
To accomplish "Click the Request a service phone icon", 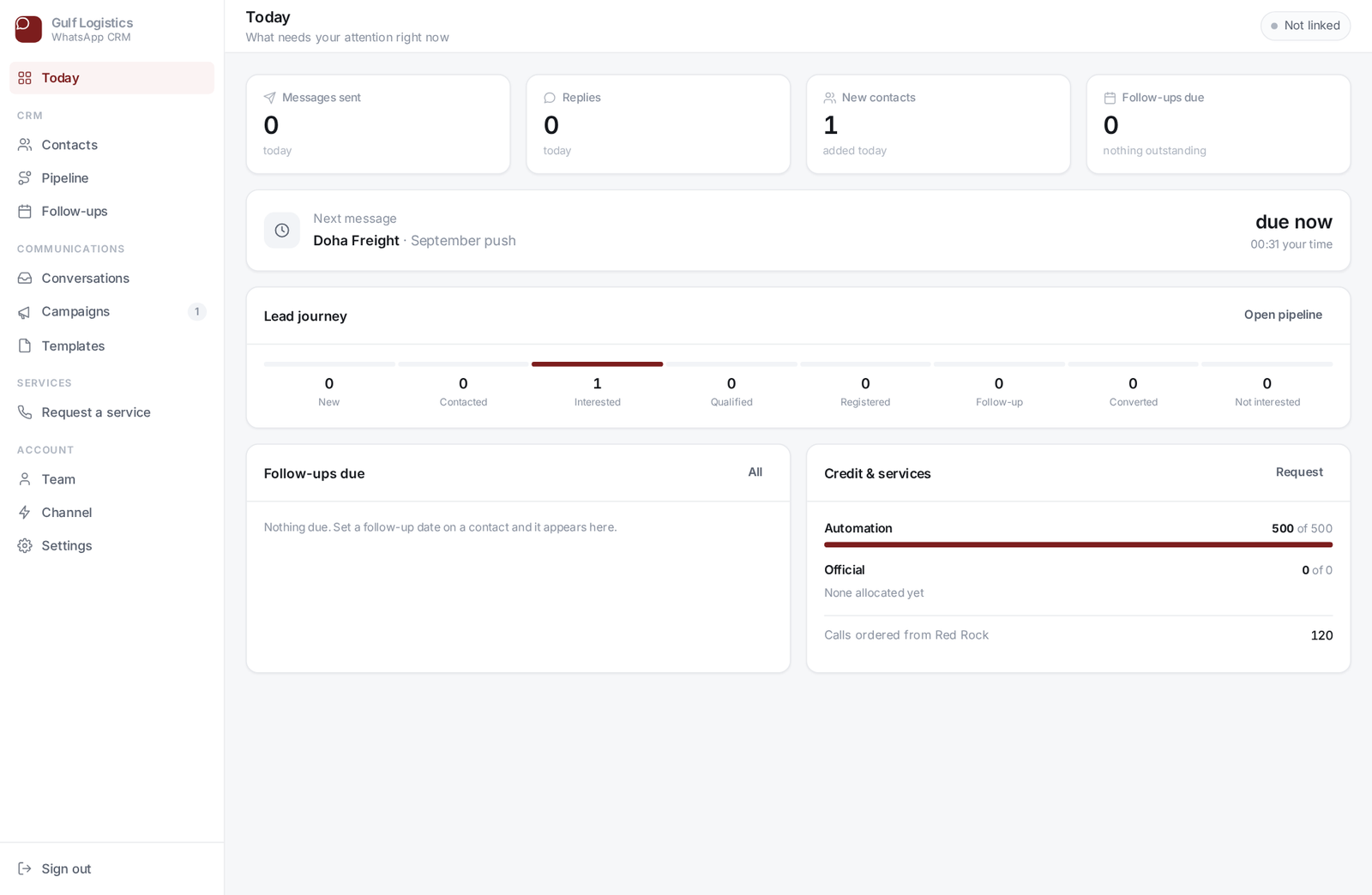I will point(25,412).
